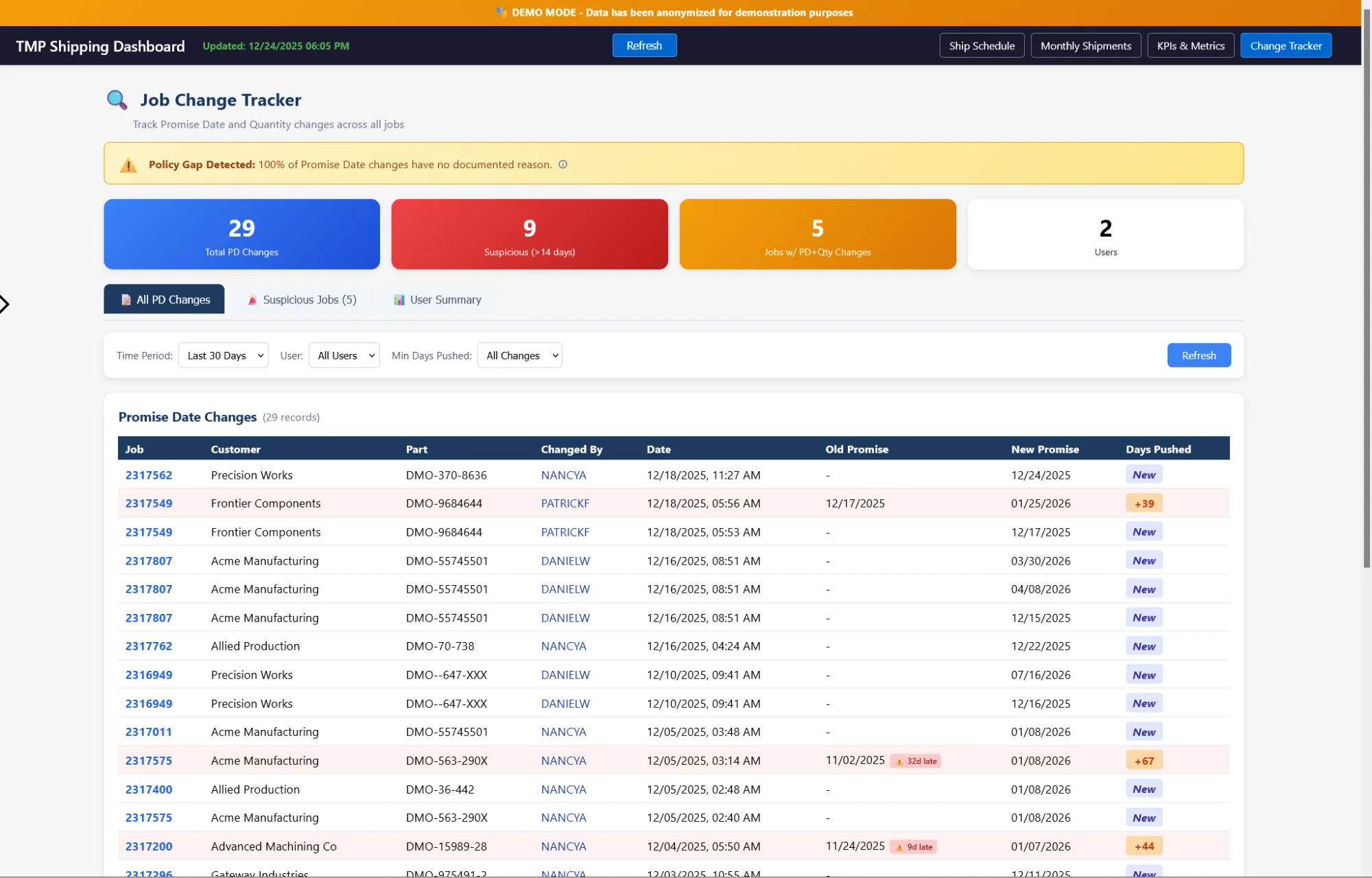The height and width of the screenshot is (878, 1372).
Task: Click the warning triangle in the Policy Gap banner
Action: [x=128, y=165]
